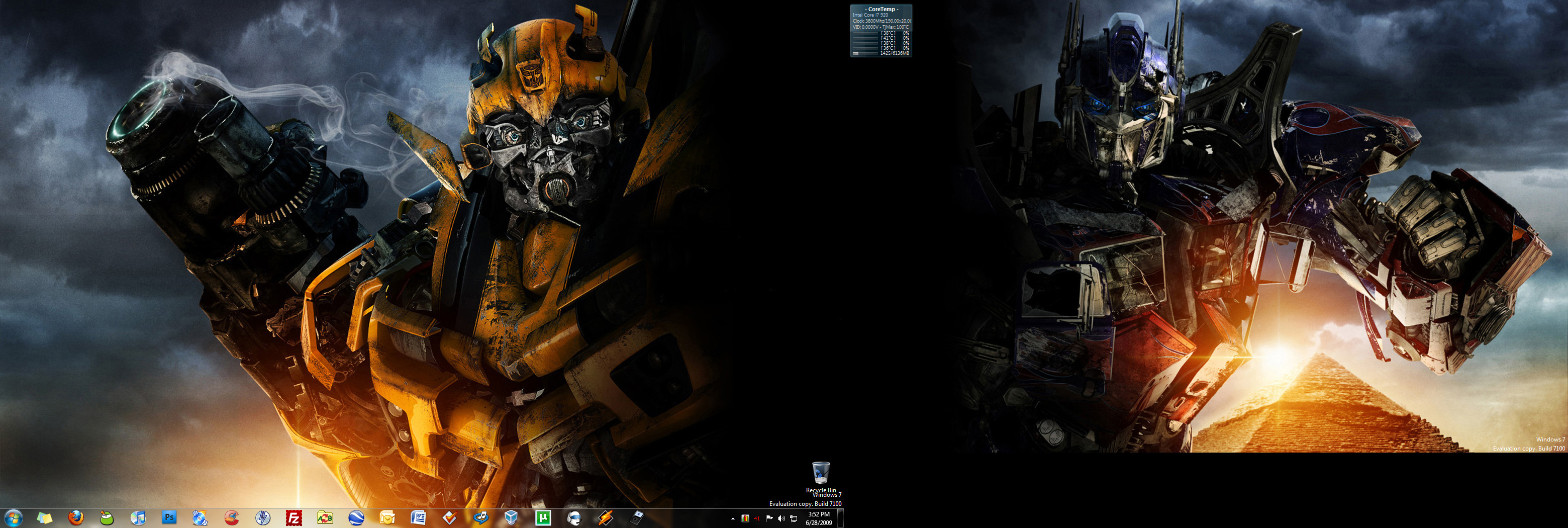Launch Winamp from the taskbar

pyautogui.click(x=605, y=518)
